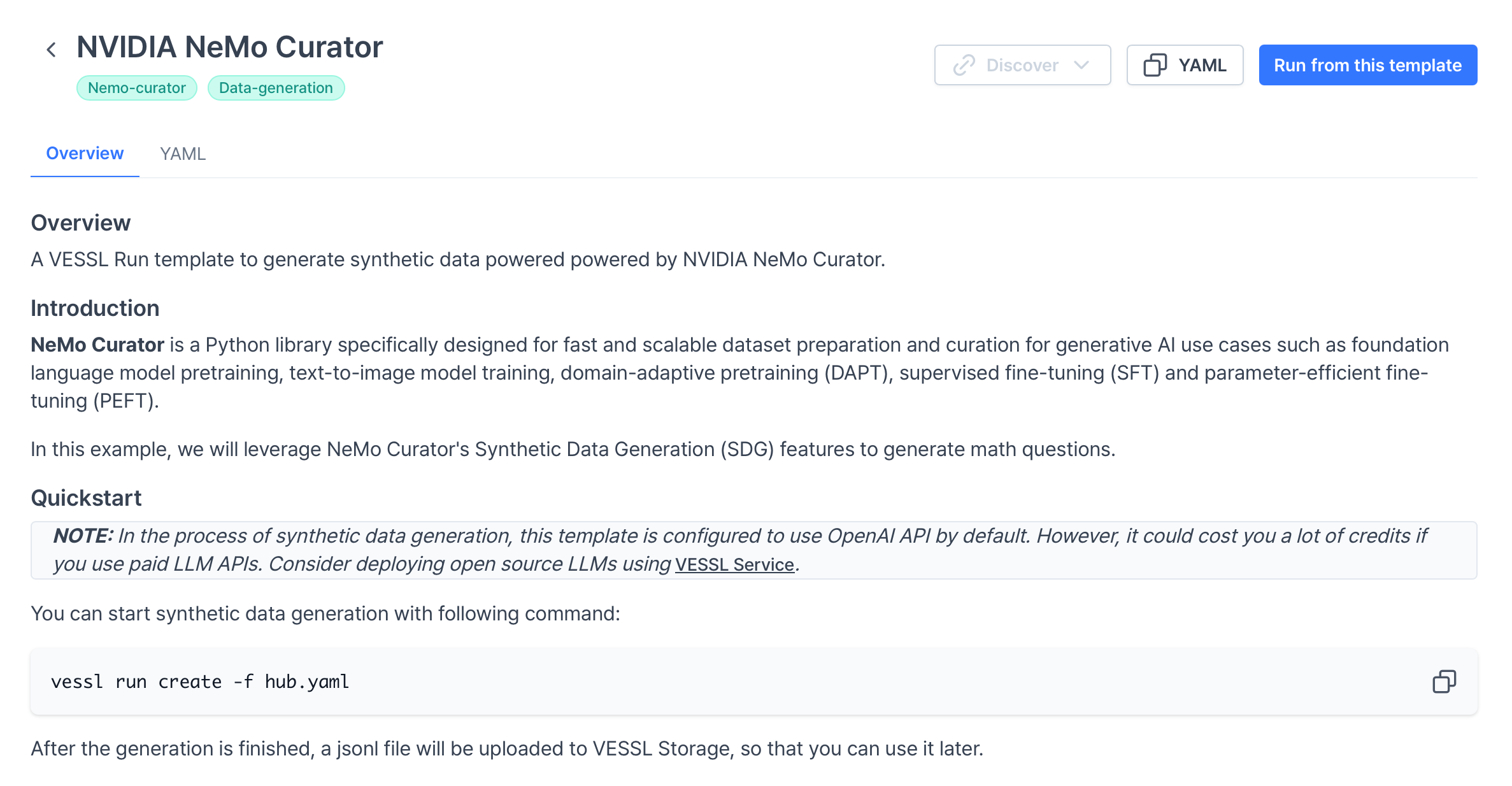This screenshot has width=1512, height=786.
Task: Select the Overview tab
Action: 84,154
